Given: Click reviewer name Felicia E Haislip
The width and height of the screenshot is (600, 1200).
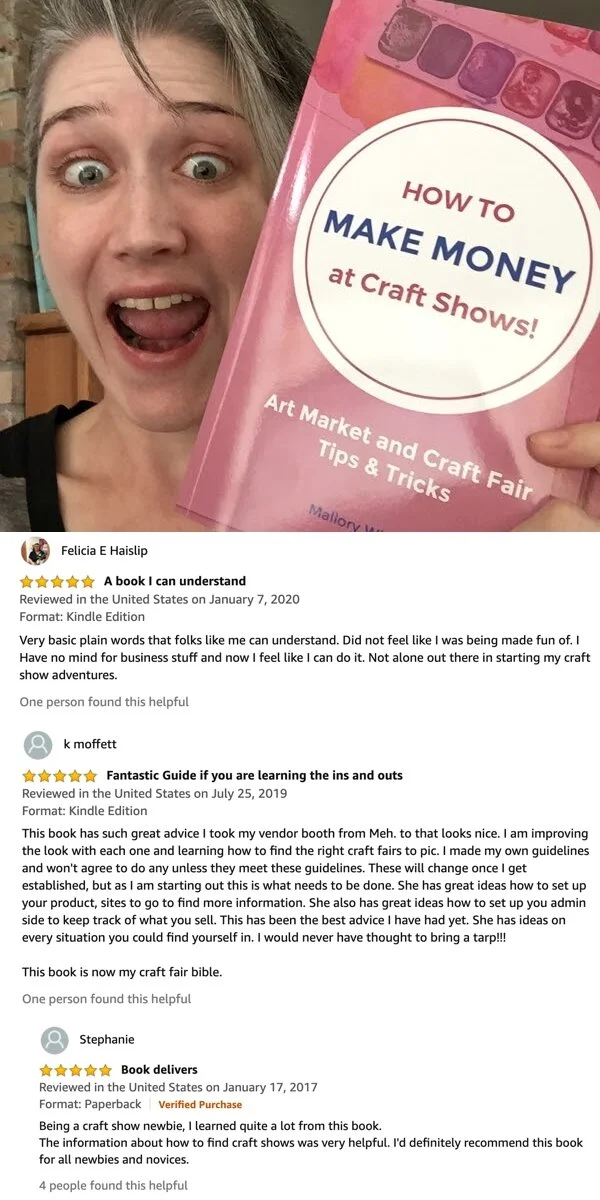Looking at the screenshot, I should (x=104, y=551).
